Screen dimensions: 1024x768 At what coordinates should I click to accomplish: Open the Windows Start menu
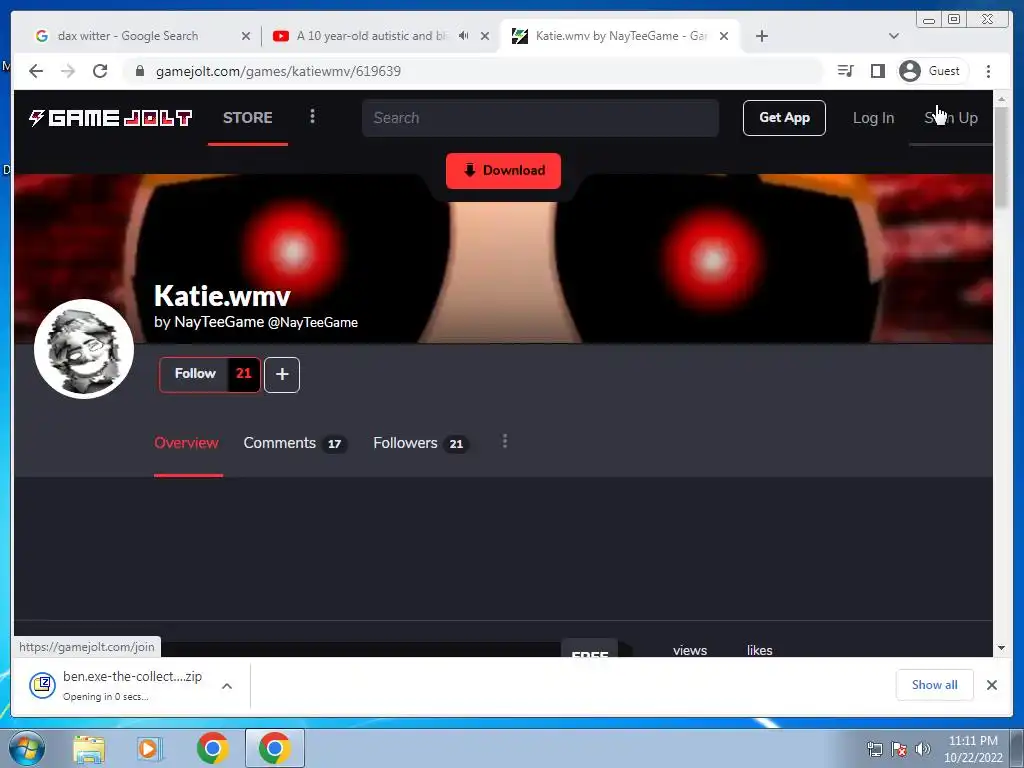pos(26,748)
